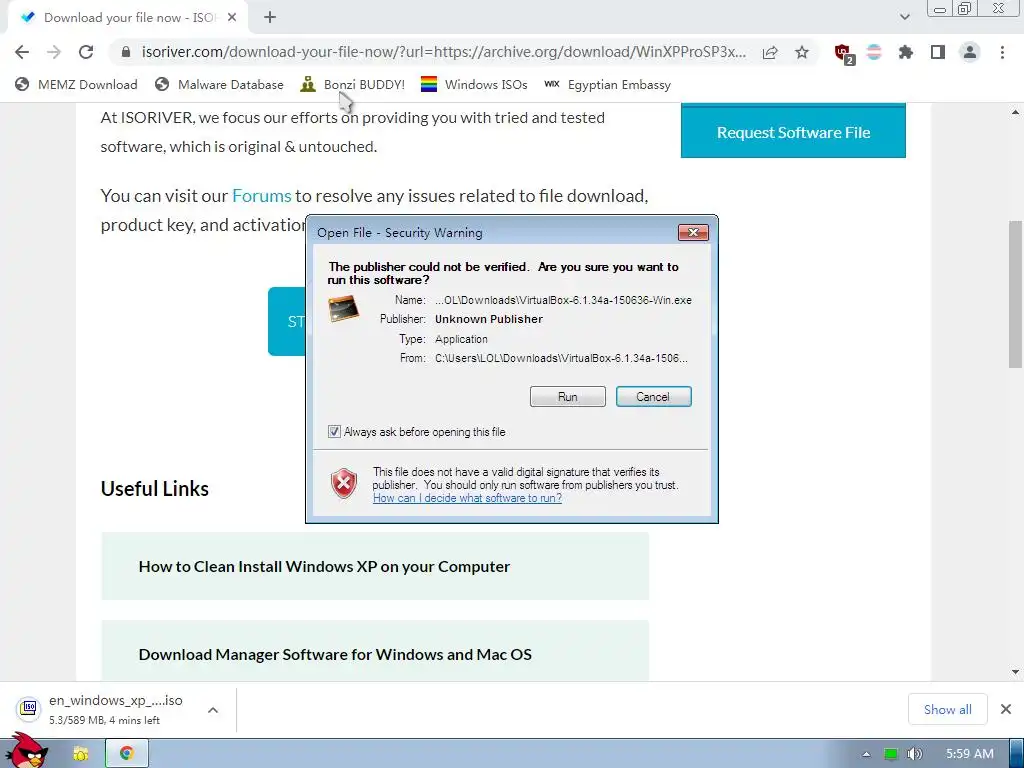Screen dimensions: 1024x768
Task: Open the Chrome profile avatar
Action: [970, 52]
